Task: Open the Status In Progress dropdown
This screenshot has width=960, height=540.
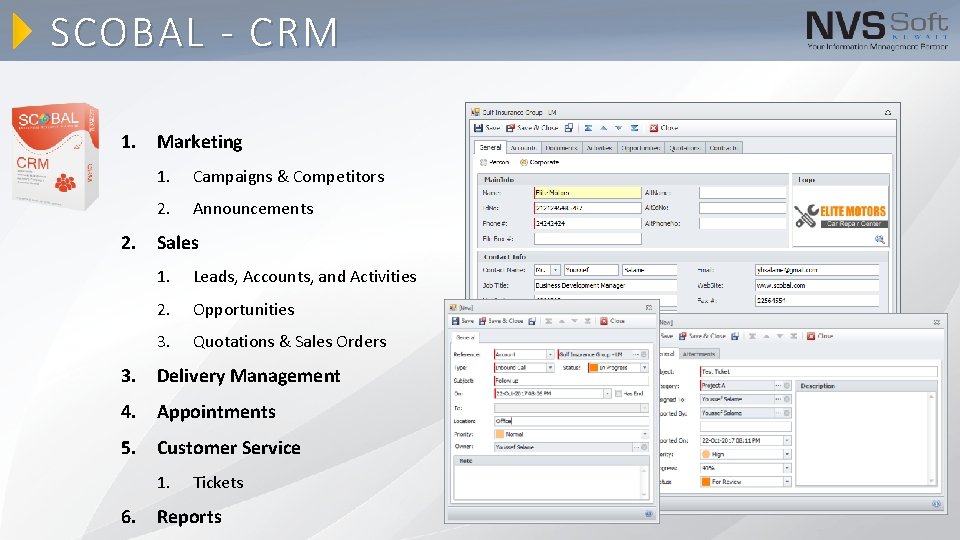Action: [644, 368]
